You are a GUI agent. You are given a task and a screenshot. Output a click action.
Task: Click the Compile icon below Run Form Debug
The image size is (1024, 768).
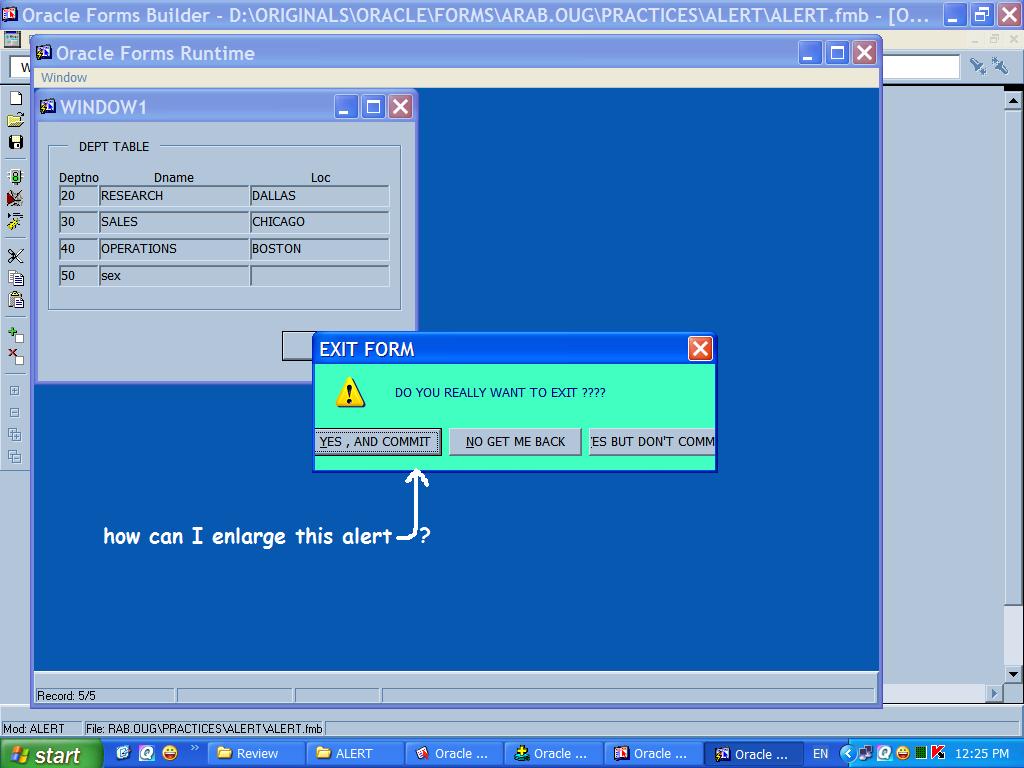(x=16, y=221)
